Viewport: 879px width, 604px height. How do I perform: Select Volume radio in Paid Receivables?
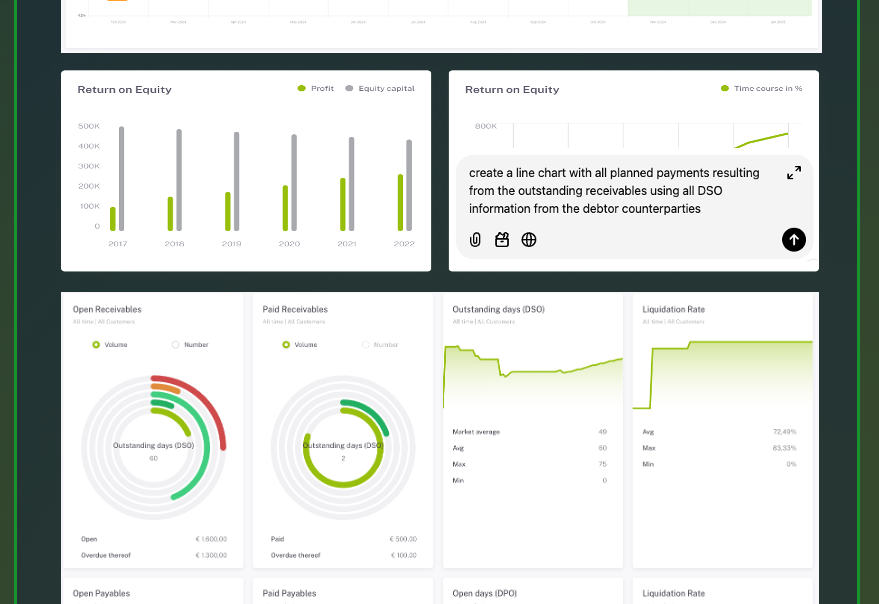(286, 344)
